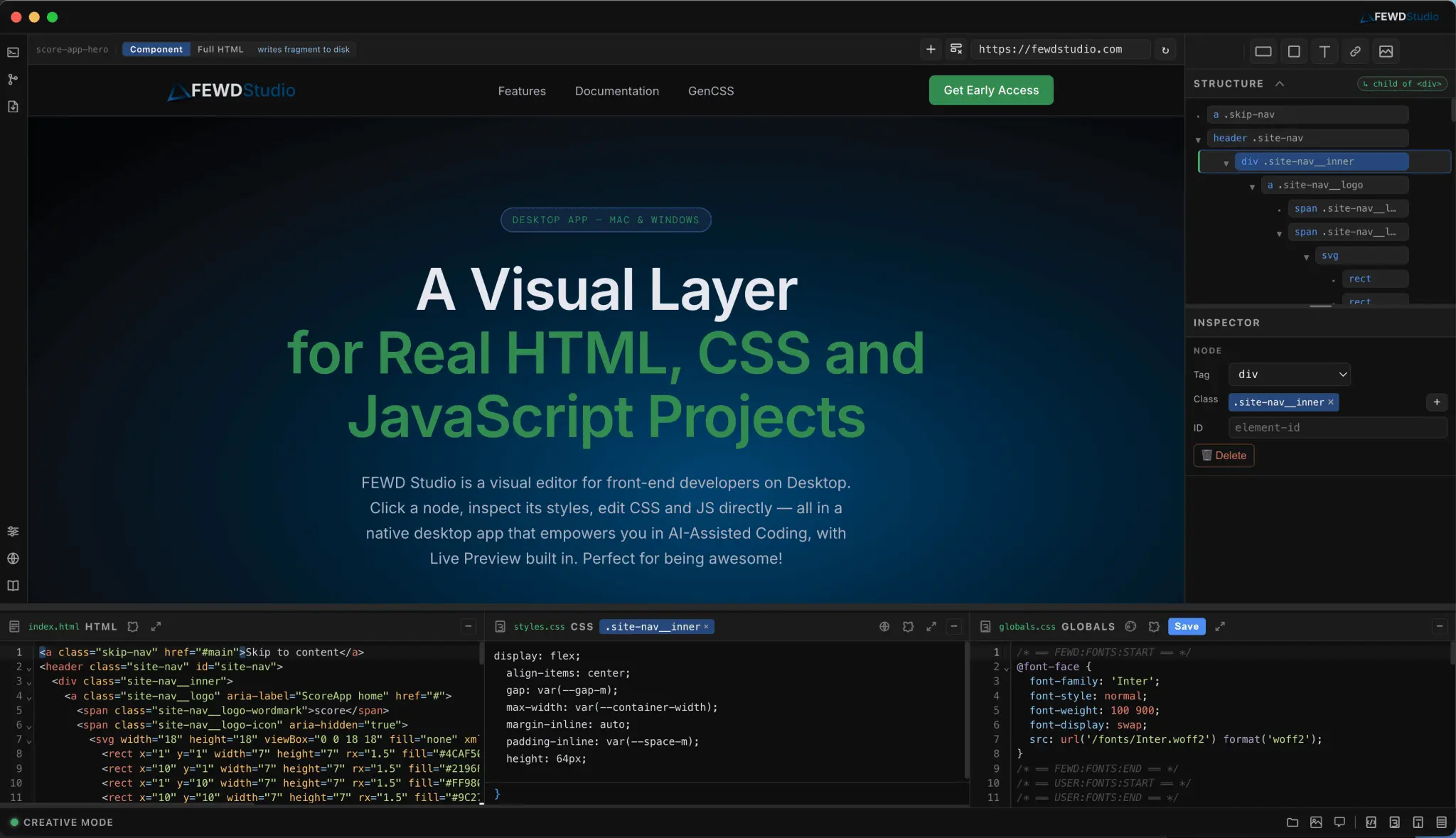Screen dimensions: 1456x838
Task: Collapse the header .site-nav tree node
Action: point(1199,139)
